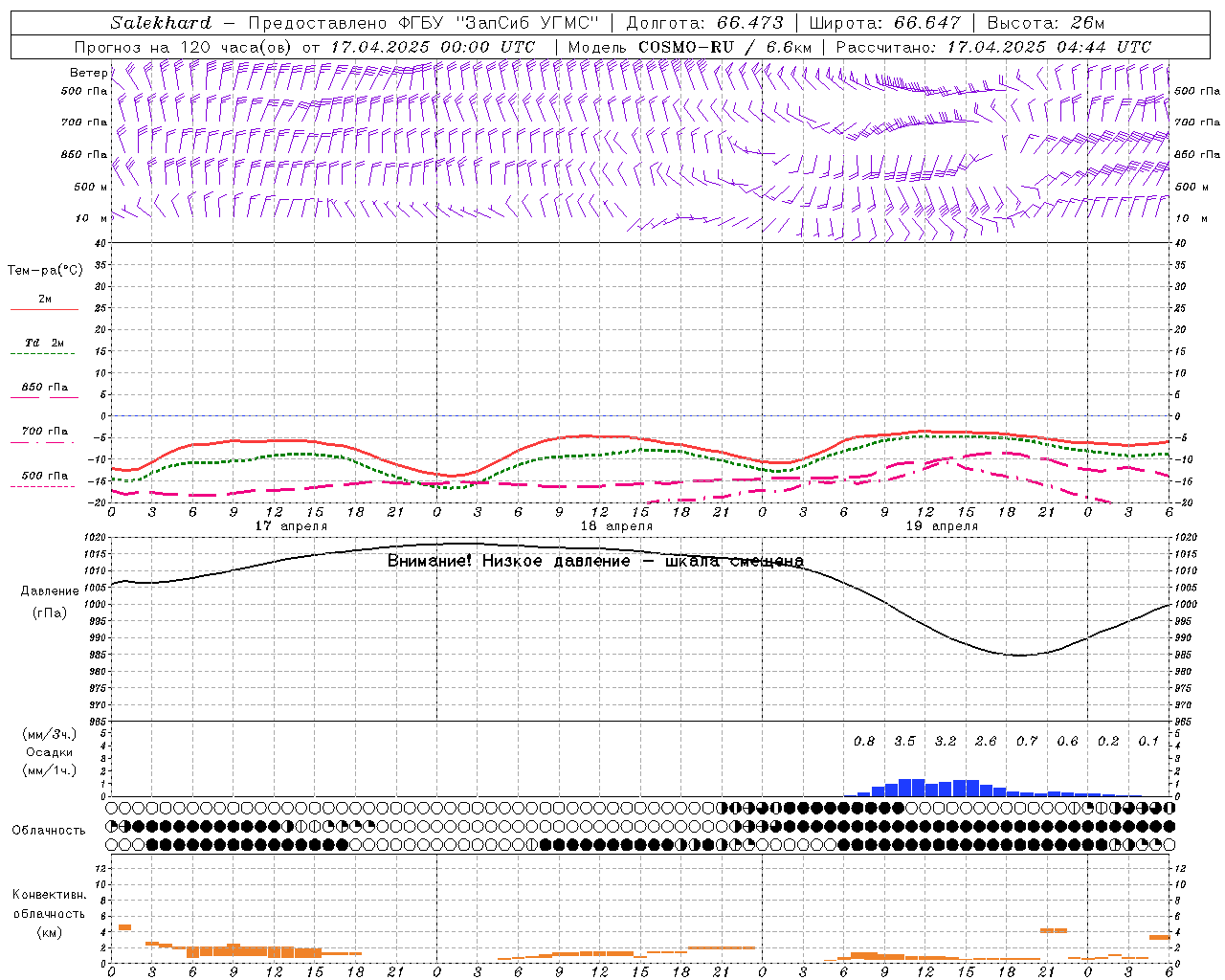Select the Высота: 26м label
1225x980 pixels.
[1046, 23]
